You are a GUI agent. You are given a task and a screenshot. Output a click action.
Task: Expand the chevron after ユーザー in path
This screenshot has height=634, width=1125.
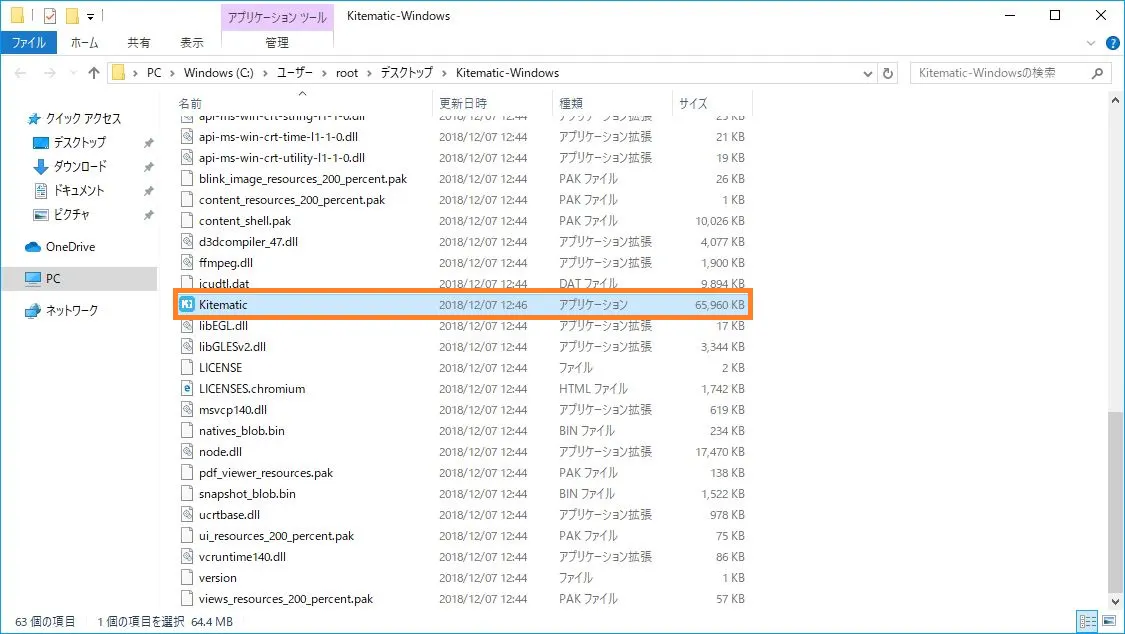click(324, 73)
